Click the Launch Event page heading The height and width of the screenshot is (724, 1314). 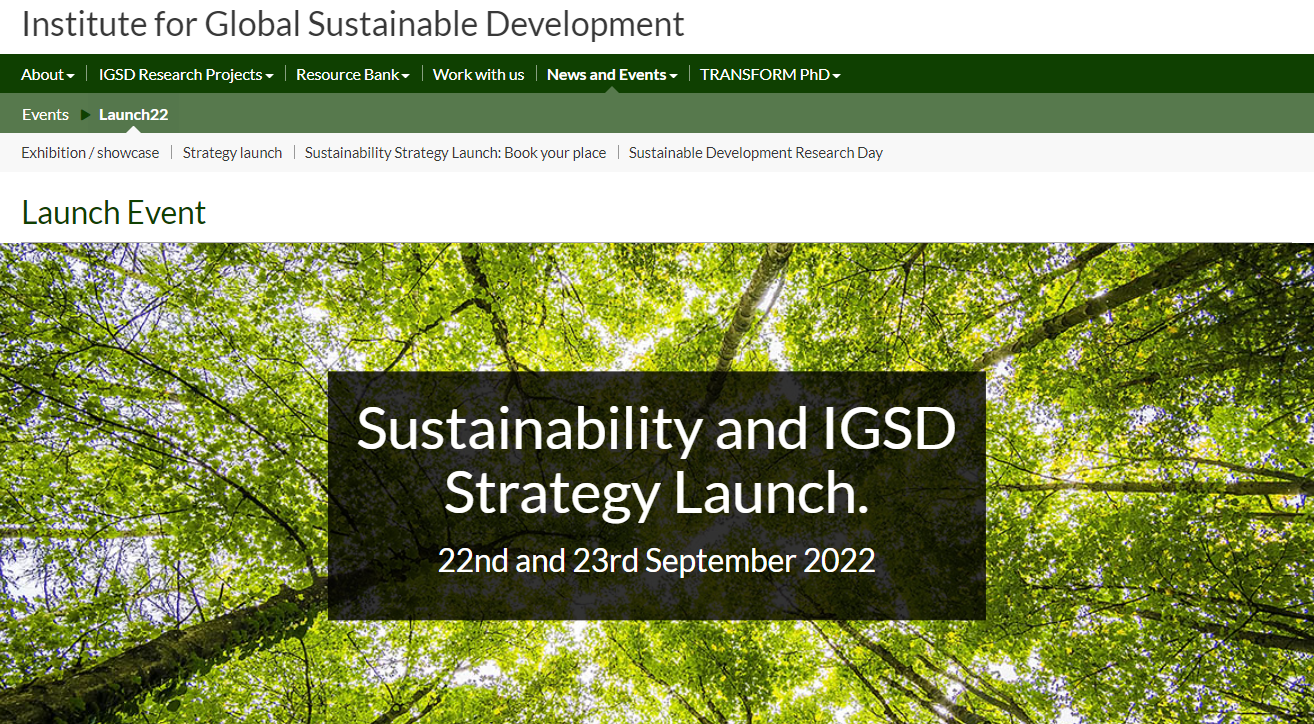pyautogui.click(x=114, y=213)
